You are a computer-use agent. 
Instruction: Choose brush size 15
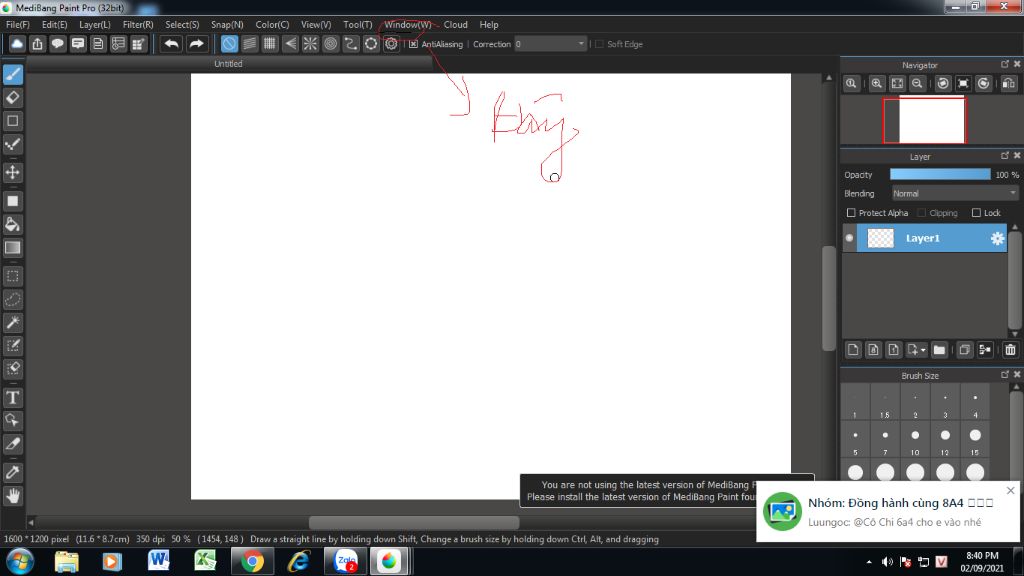click(x=975, y=440)
